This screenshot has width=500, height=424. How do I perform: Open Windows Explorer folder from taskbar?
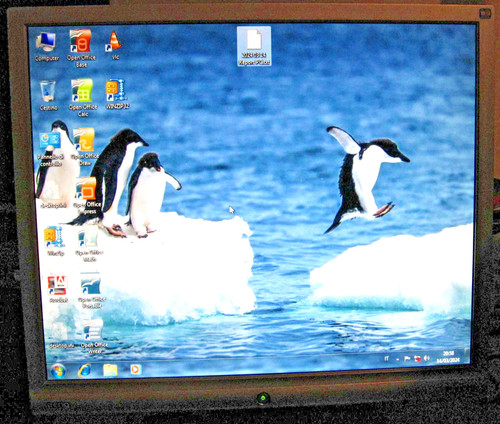click(110, 370)
